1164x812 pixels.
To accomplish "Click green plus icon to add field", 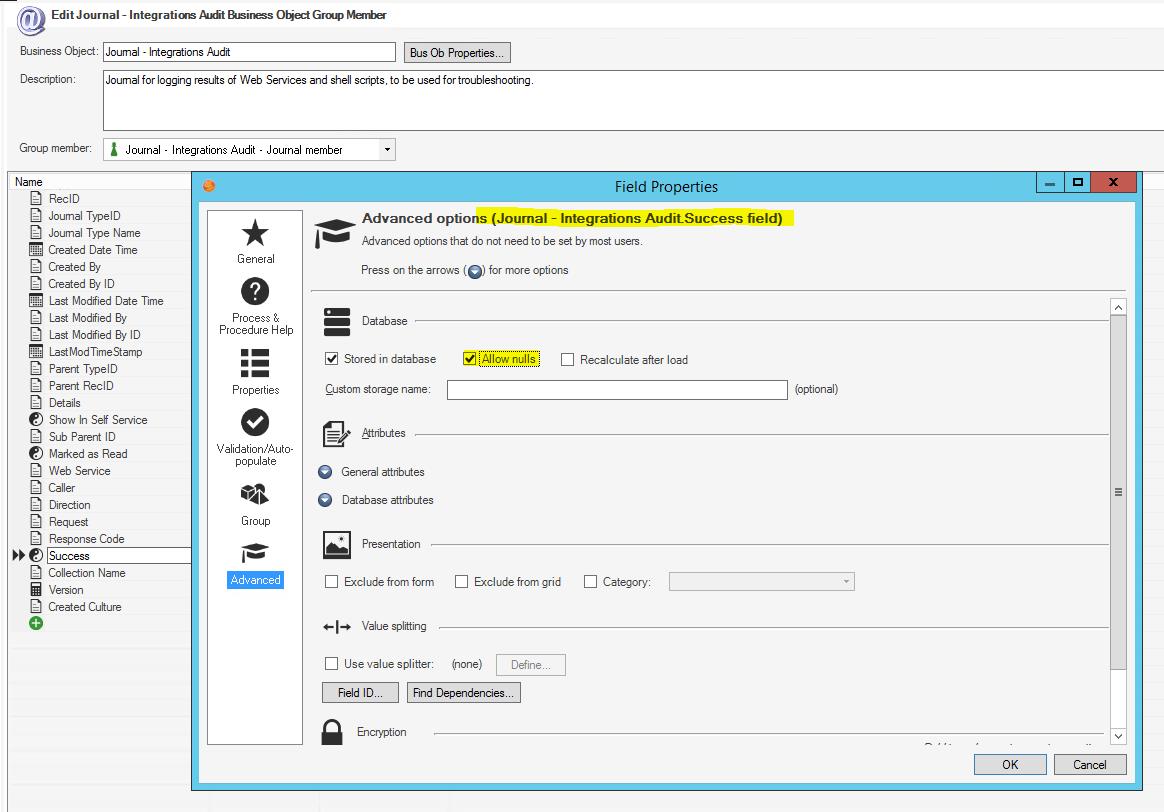I will [36, 623].
